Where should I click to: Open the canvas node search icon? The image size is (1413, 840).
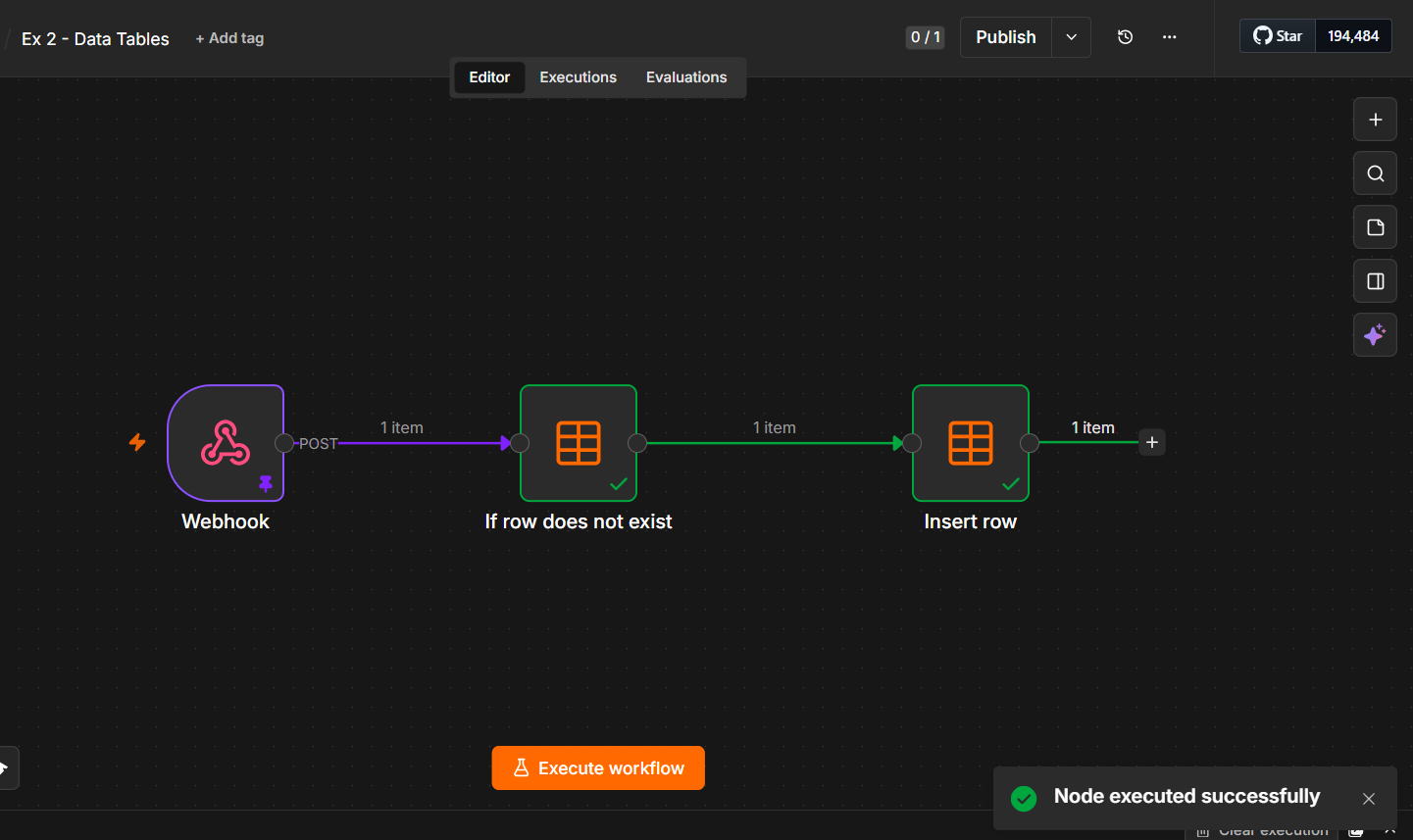click(x=1376, y=173)
